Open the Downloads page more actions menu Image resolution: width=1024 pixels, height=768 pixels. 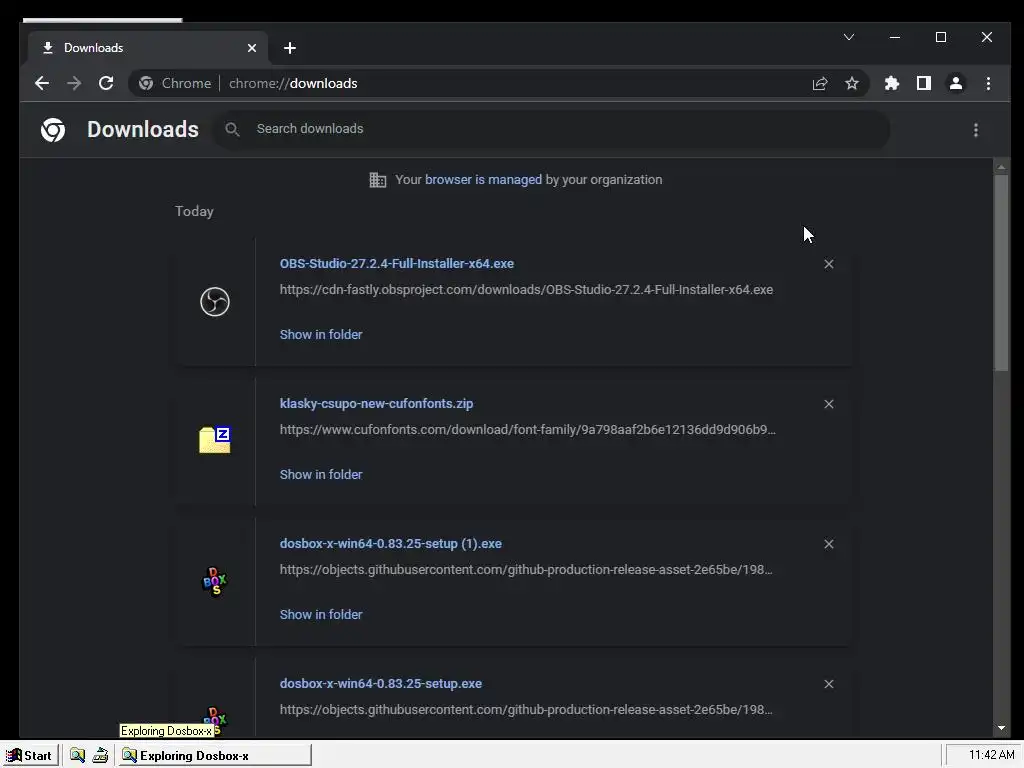[x=976, y=130]
